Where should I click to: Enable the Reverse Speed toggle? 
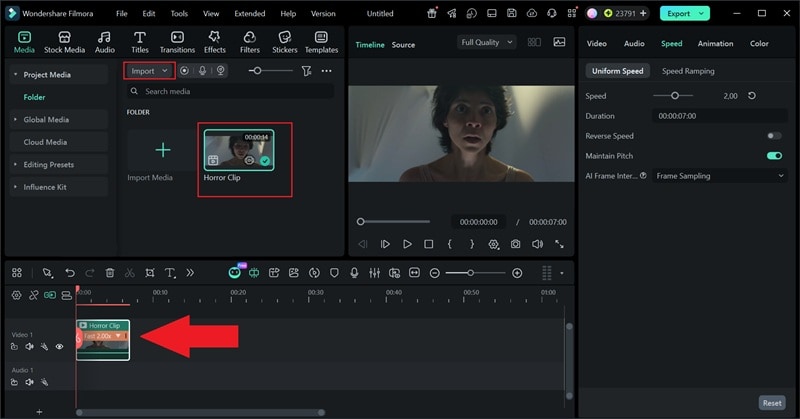pyautogui.click(x=773, y=136)
